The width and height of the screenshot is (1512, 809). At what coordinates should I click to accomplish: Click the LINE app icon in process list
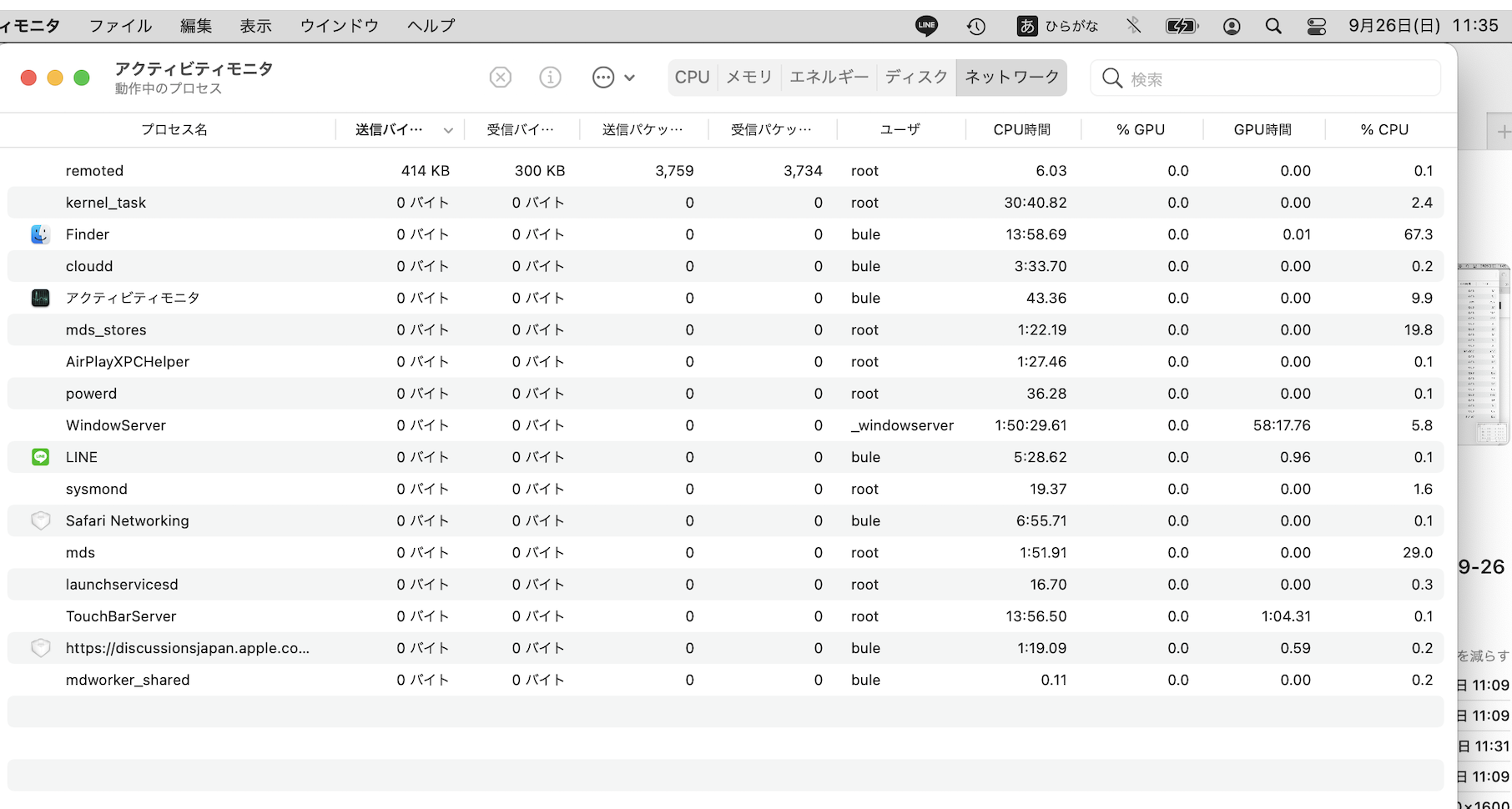click(x=40, y=457)
